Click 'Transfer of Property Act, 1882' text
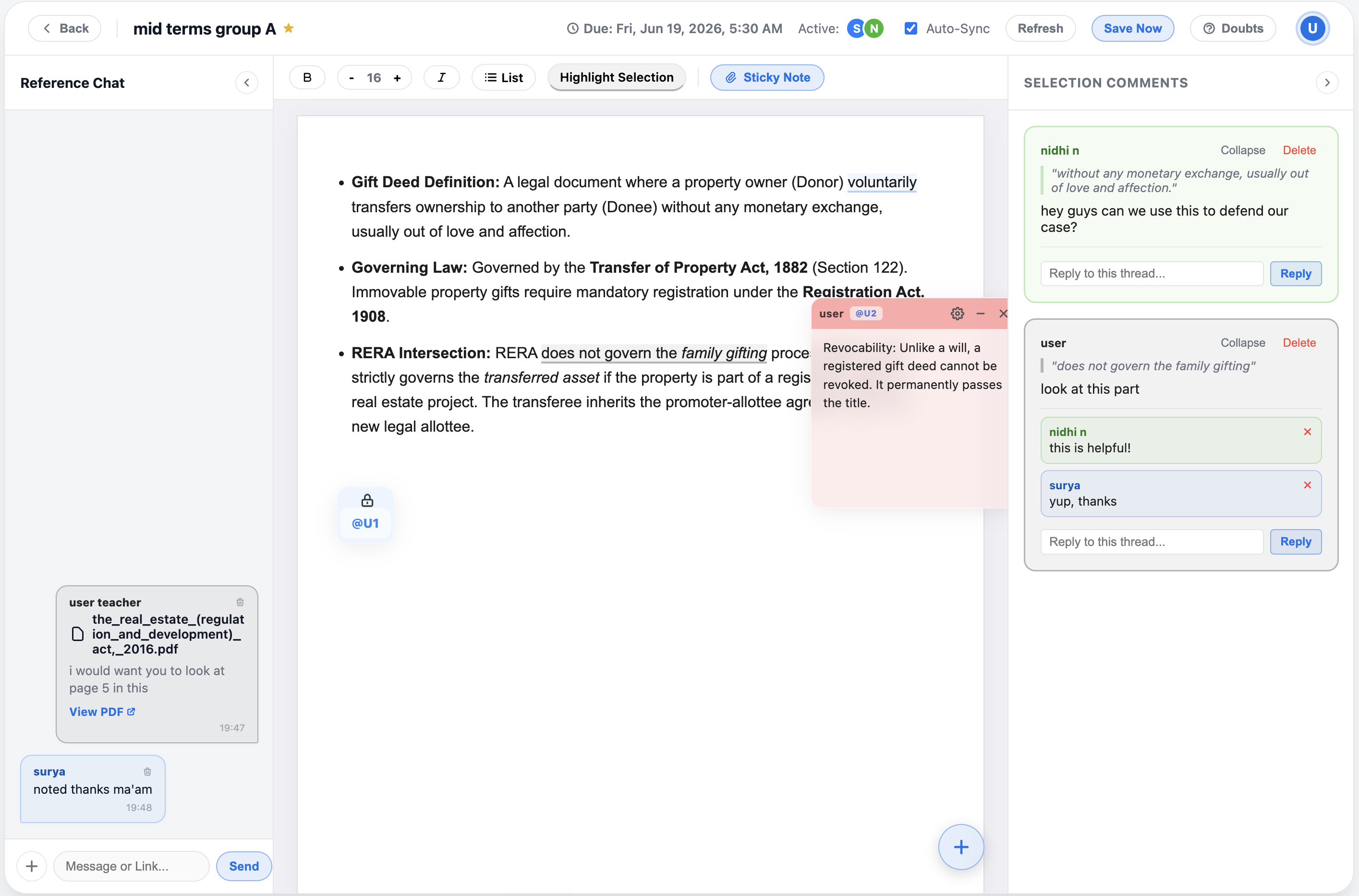Viewport: 1359px width, 896px height. (x=698, y=267)
